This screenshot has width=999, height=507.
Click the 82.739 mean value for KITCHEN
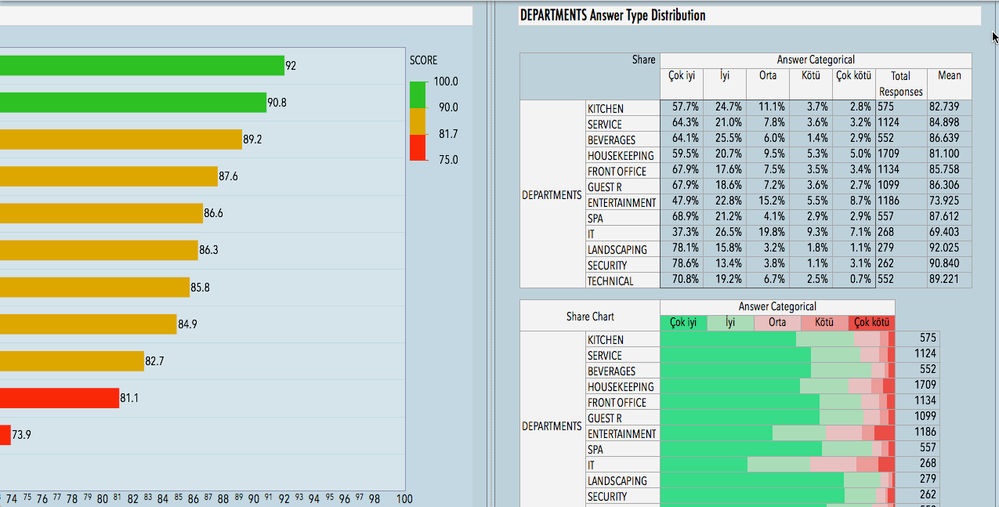pos(949,108)
